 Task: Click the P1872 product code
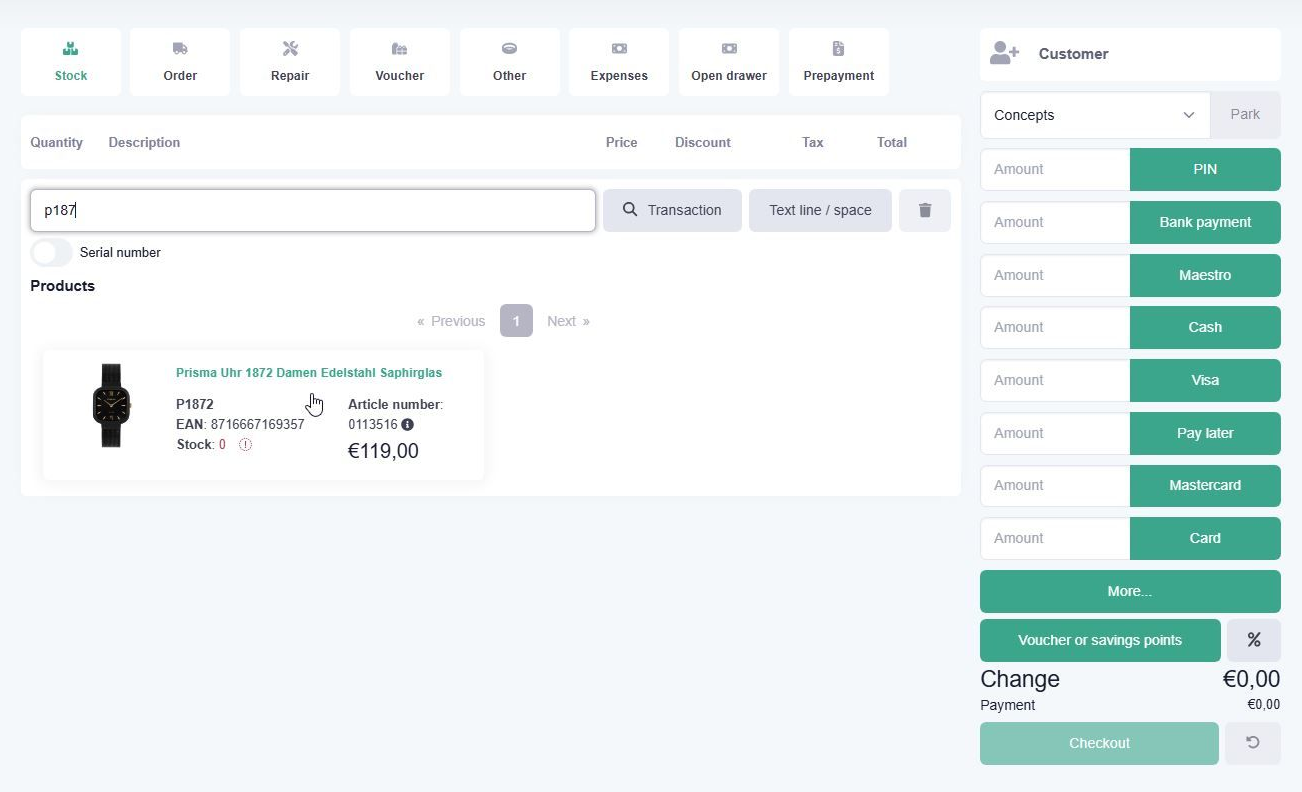(195, 405)
